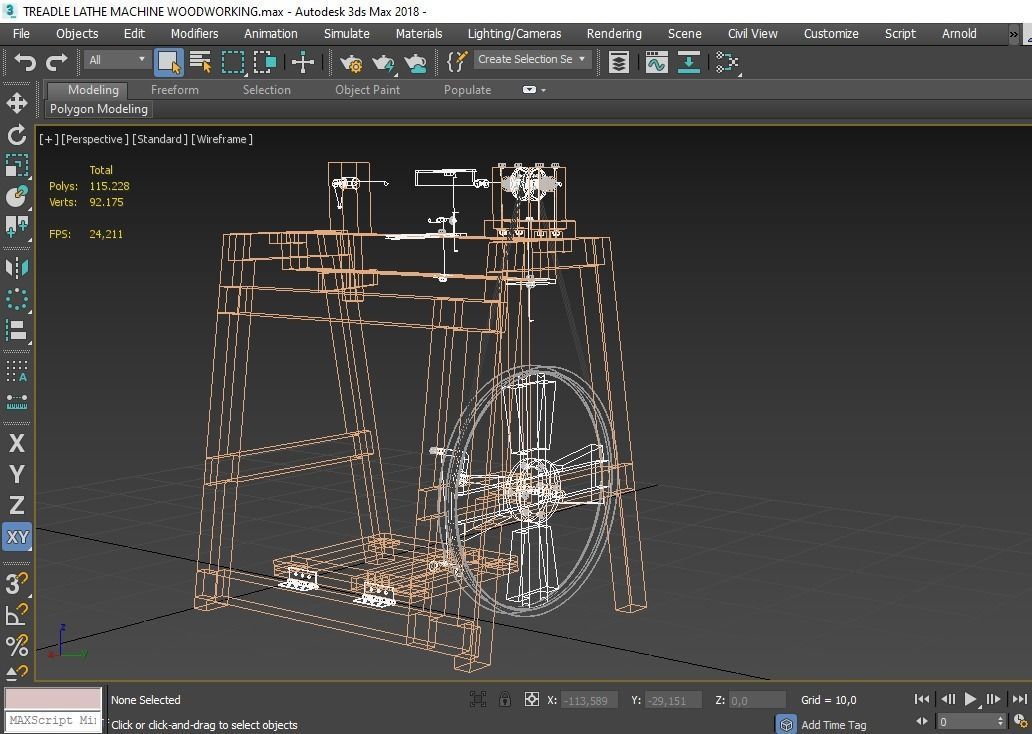The height and width of the screenshot is (734, 1032).
Task: Restrict transform to Y axis
Action: tap(16, 474)
